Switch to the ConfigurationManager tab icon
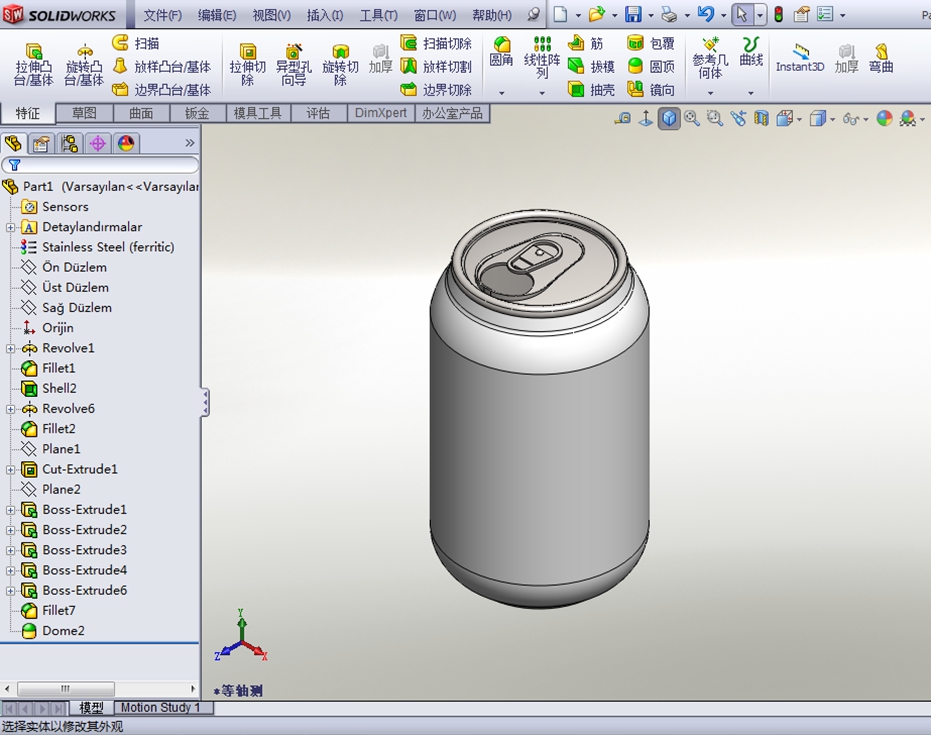 pos(69,143)
